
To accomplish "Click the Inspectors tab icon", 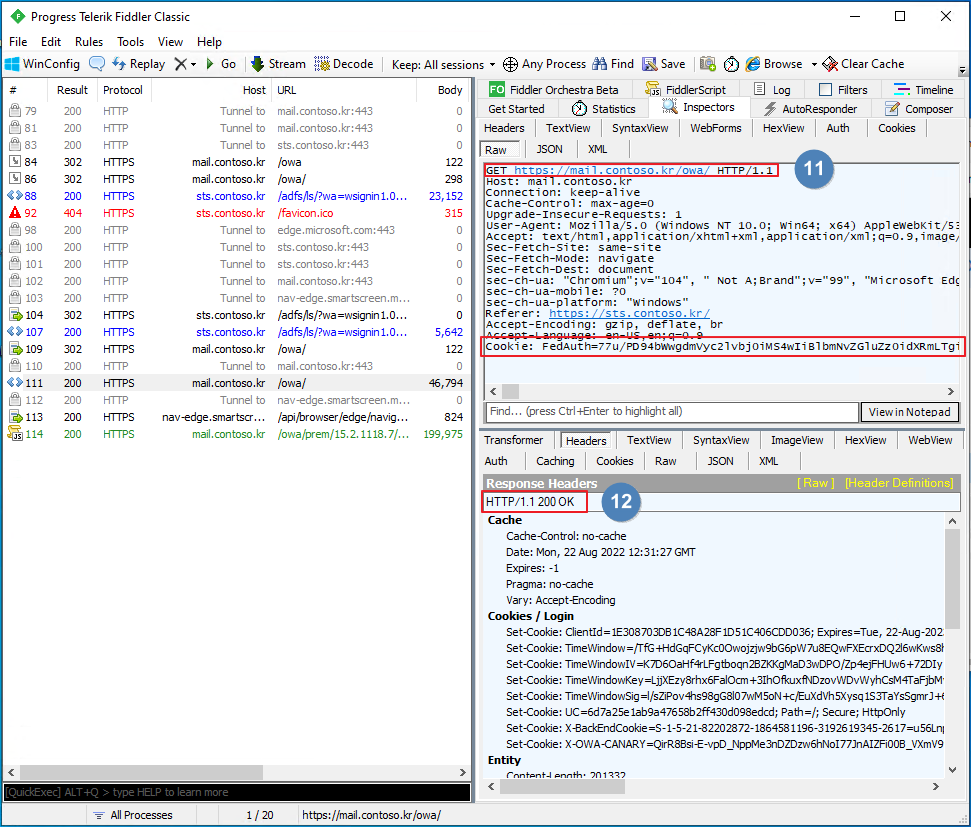I will tap(669, 107).
